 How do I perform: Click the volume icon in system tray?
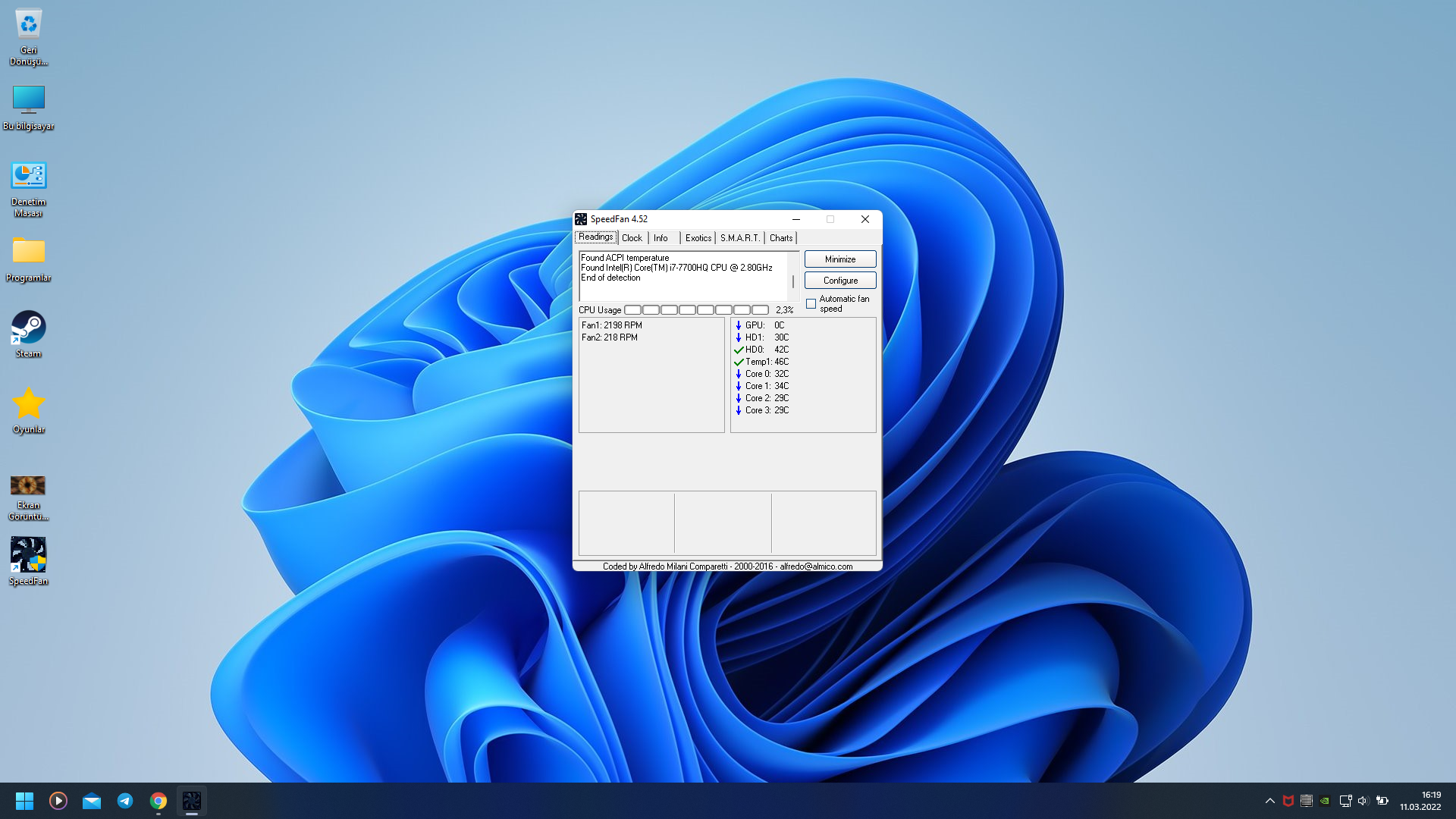tap(1363, 801)
